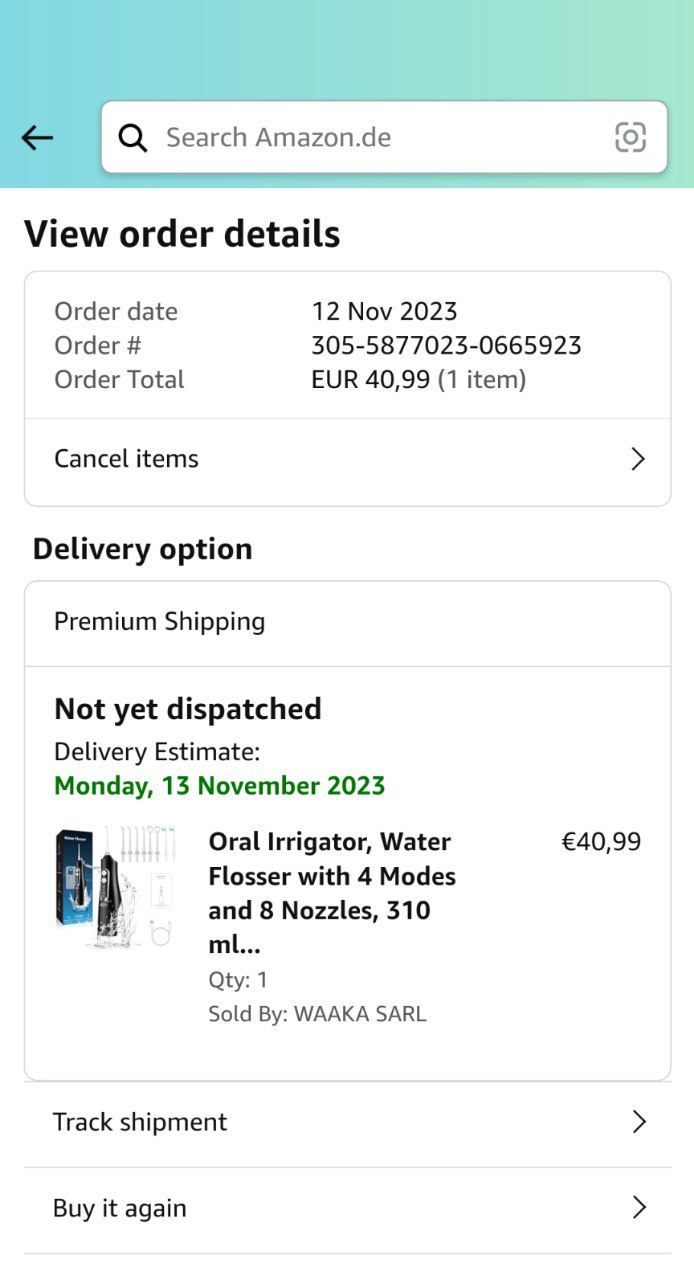The height and width of the screenshot is (1280, 694).
Task: Tap the View order details heading
Action: click(182, 234)
